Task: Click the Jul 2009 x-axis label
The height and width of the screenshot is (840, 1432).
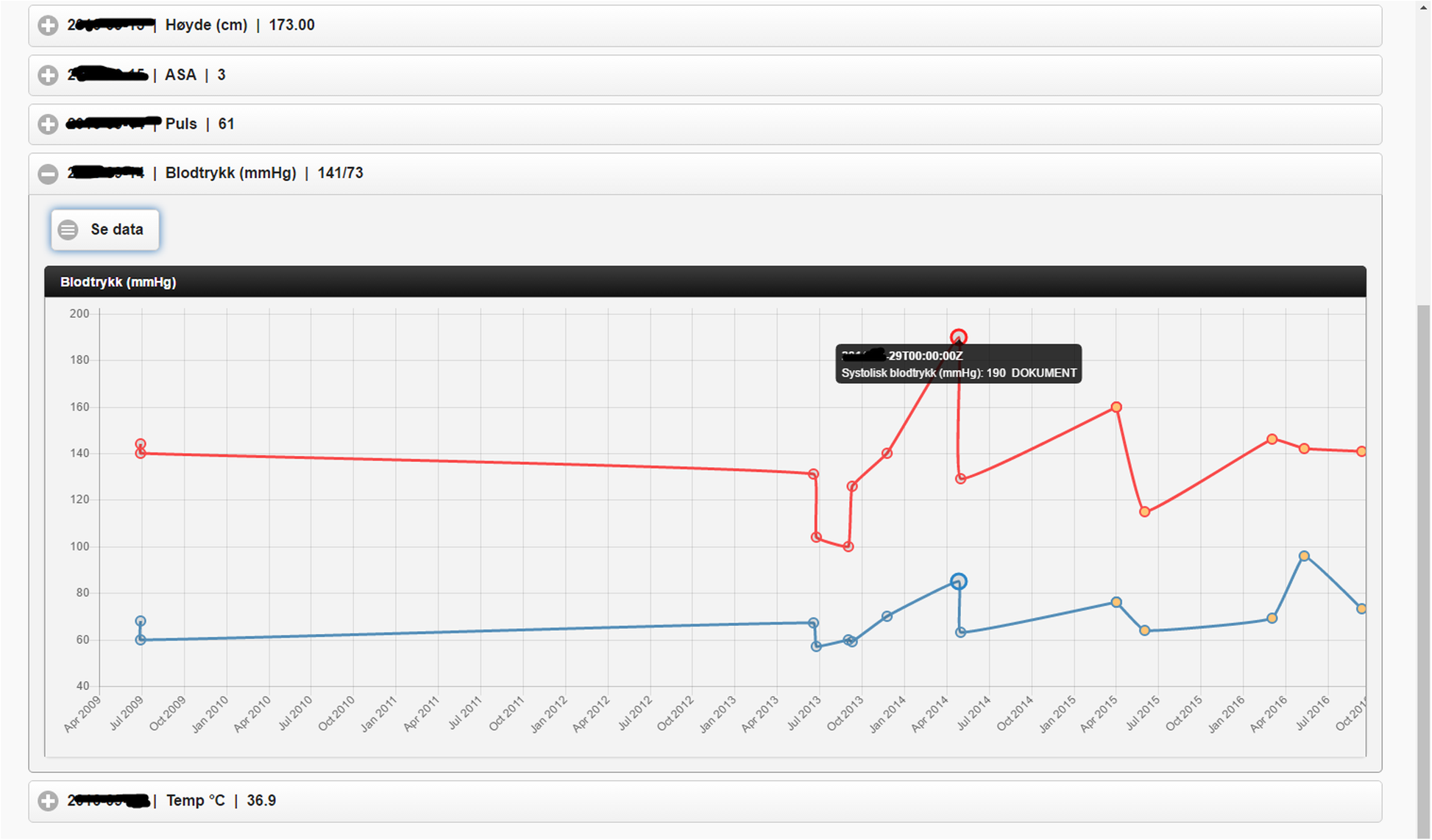Action: (x=127, y=714)
